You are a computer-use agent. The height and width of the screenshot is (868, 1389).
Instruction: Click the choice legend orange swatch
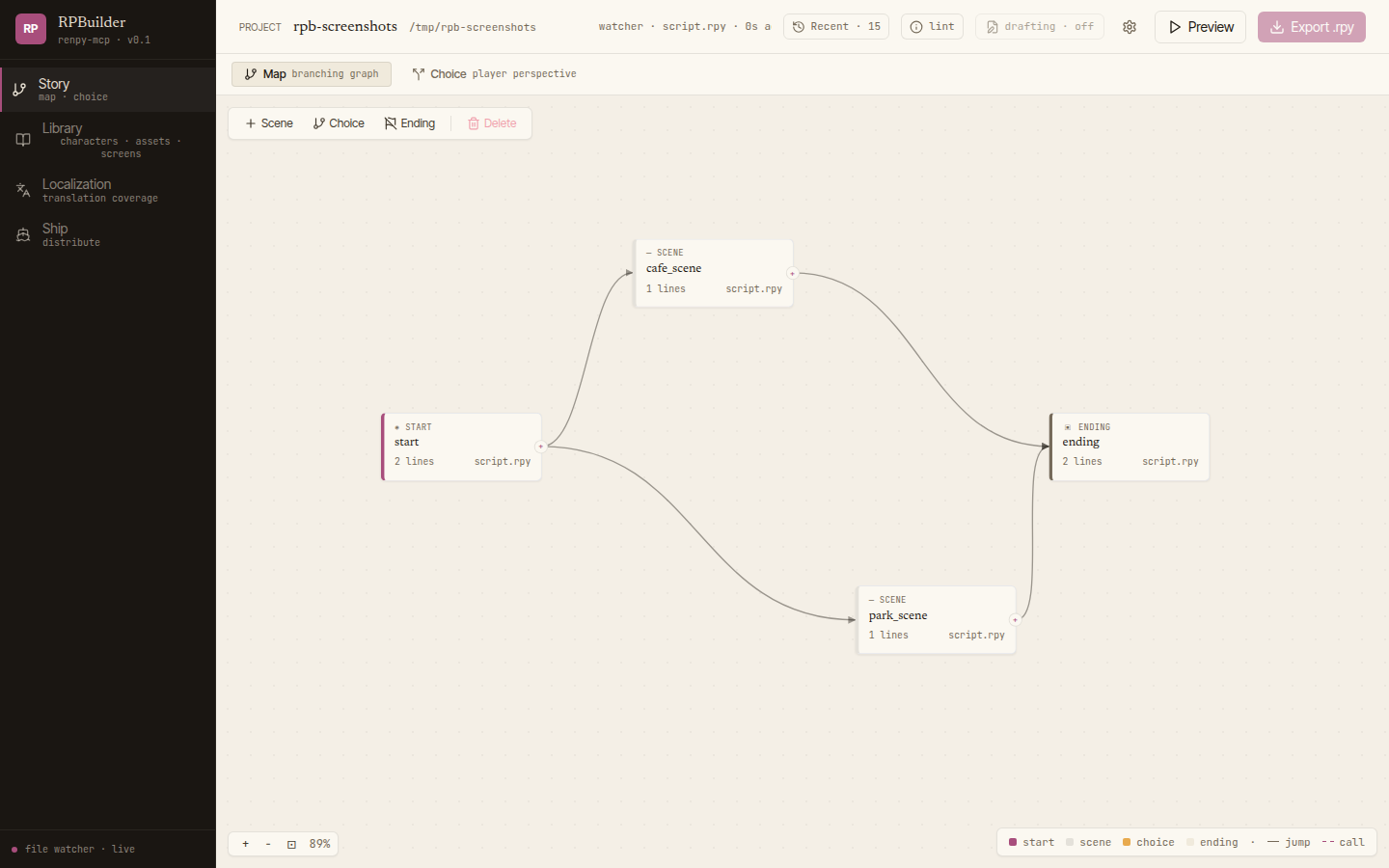[x=1127, y=842]
